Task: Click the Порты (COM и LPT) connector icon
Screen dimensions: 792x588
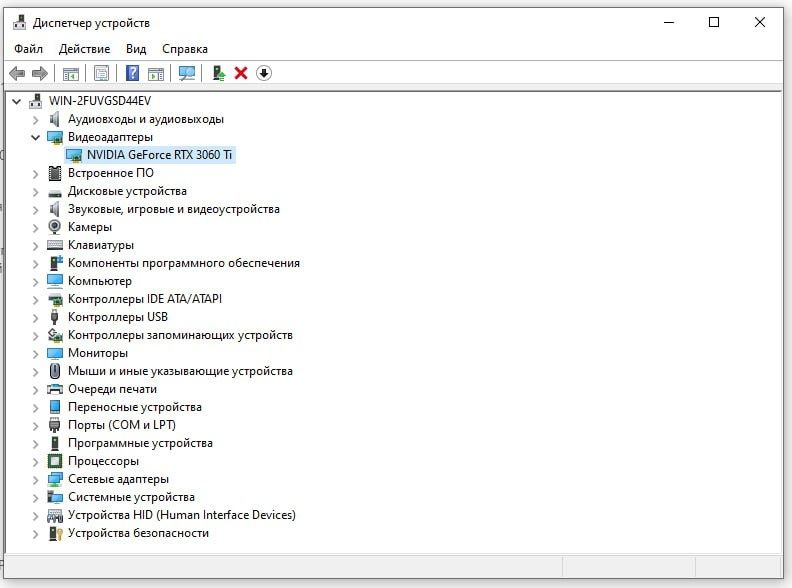Action: click(x=55, y=425)
